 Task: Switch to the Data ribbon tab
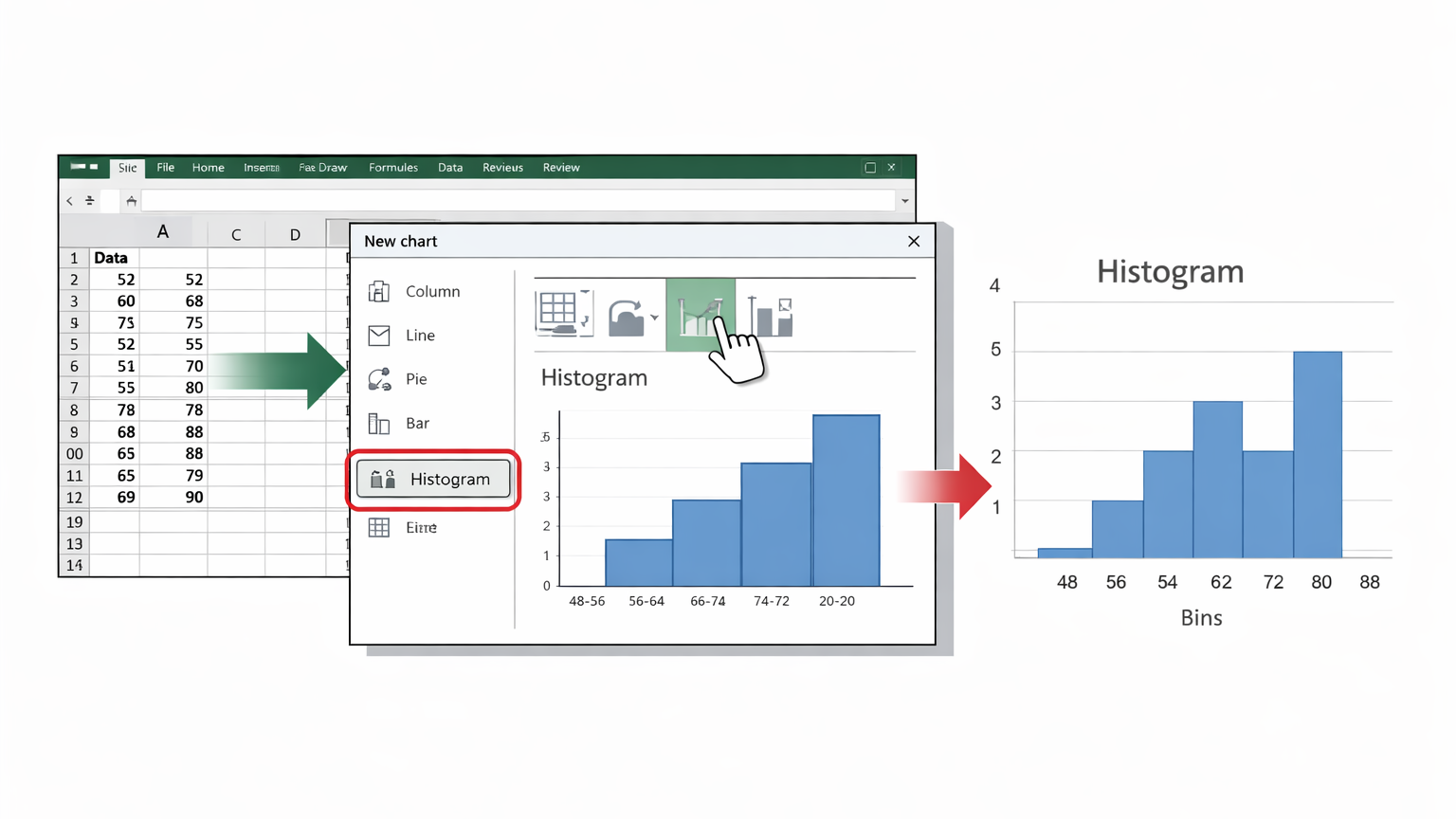450,168
